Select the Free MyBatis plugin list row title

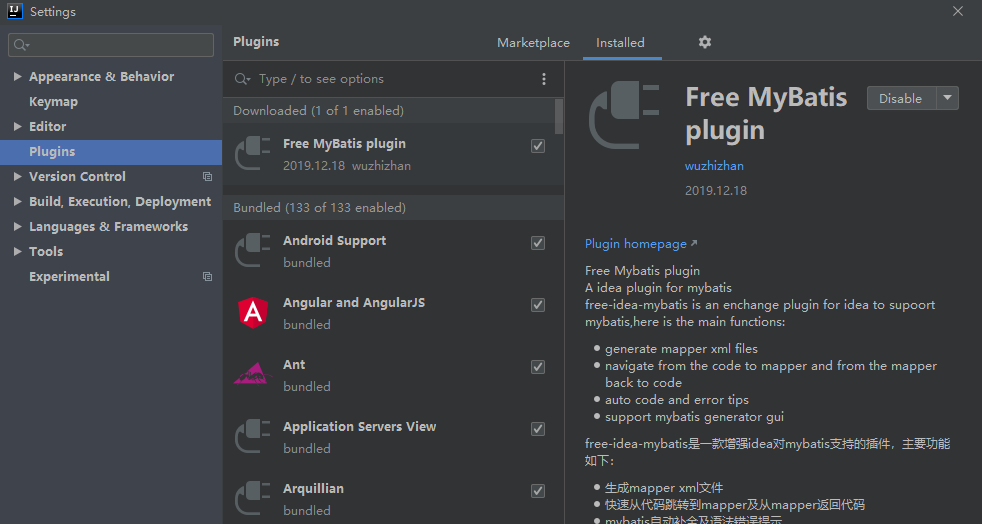tap(344, 143)
